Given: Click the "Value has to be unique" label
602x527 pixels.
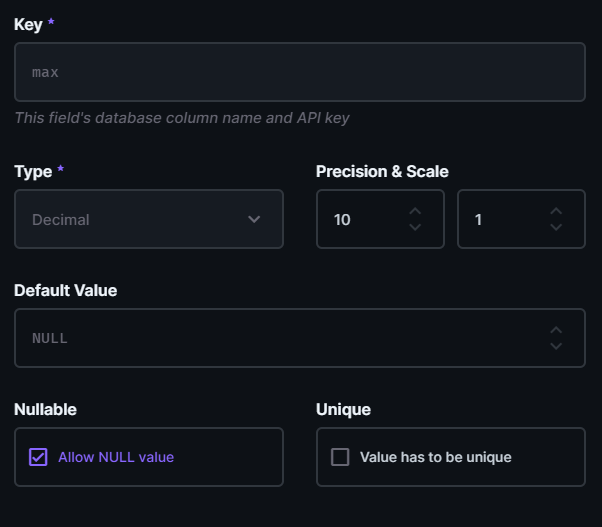Looking at the screenshot, I should click(x=435, y=457).
